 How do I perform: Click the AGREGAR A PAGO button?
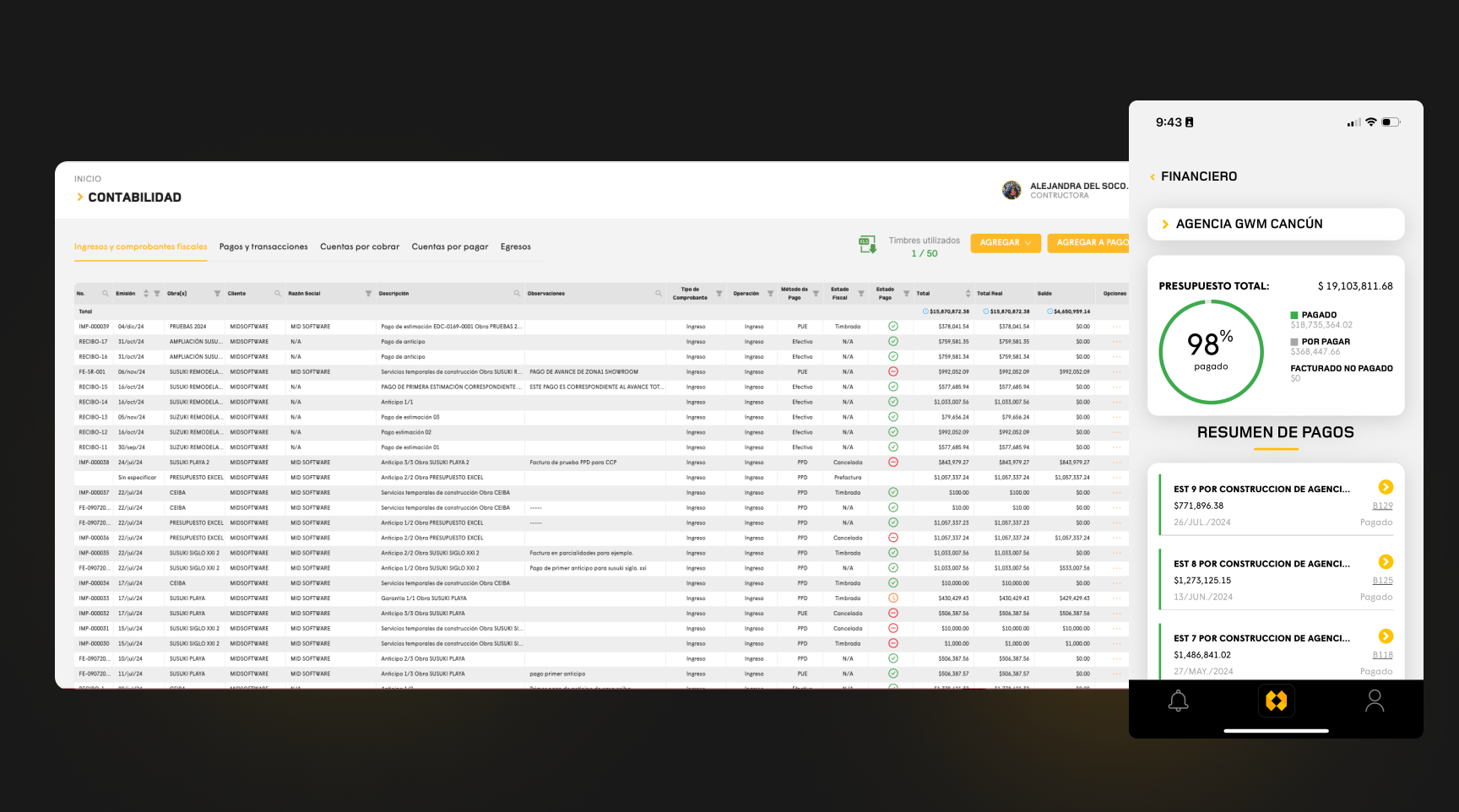[1090, 242]
